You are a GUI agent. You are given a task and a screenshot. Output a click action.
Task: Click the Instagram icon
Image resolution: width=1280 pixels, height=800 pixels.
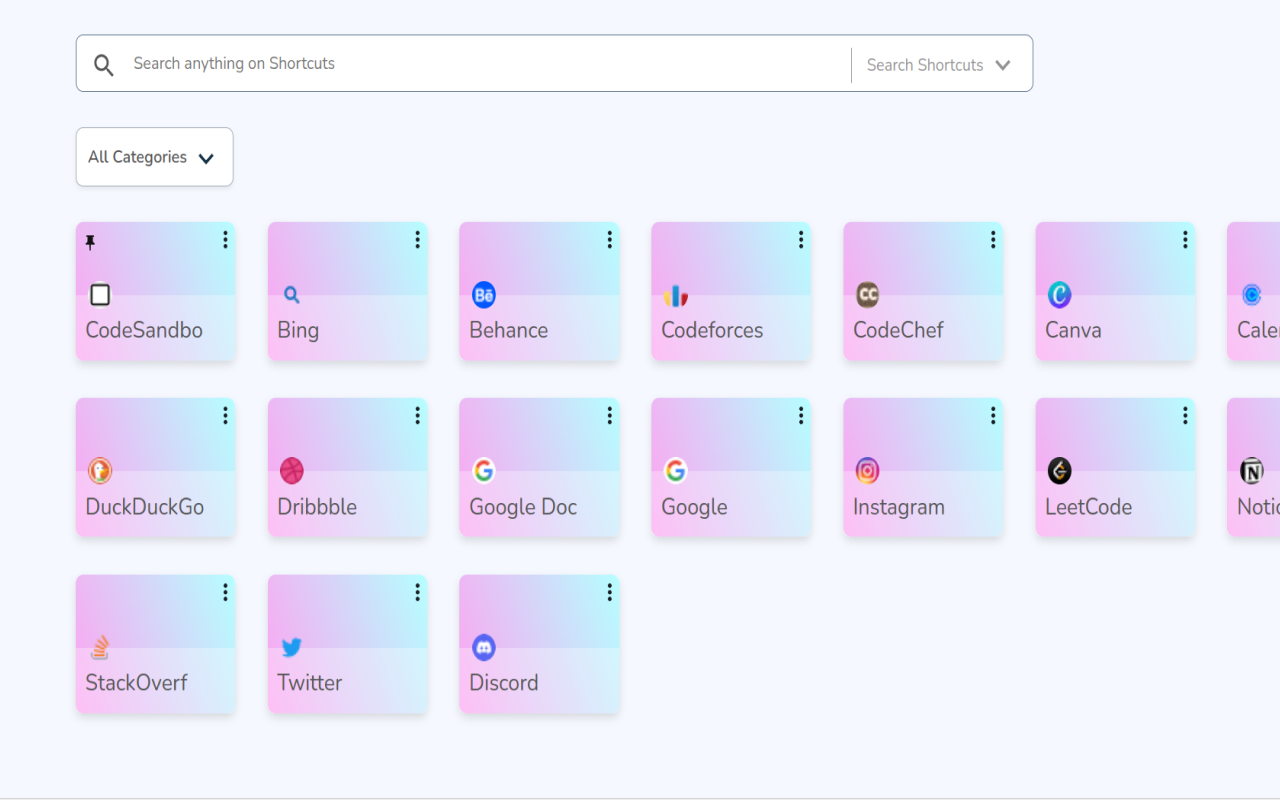(868, 470)
